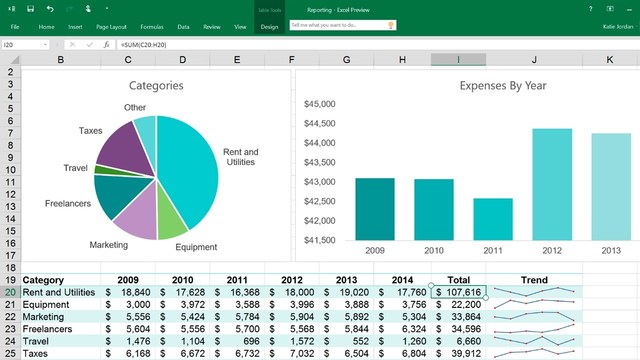Switch to the Page Layout tab
Image resolution: width=640 pixels, height=360 pixels.
click(111, 27)
